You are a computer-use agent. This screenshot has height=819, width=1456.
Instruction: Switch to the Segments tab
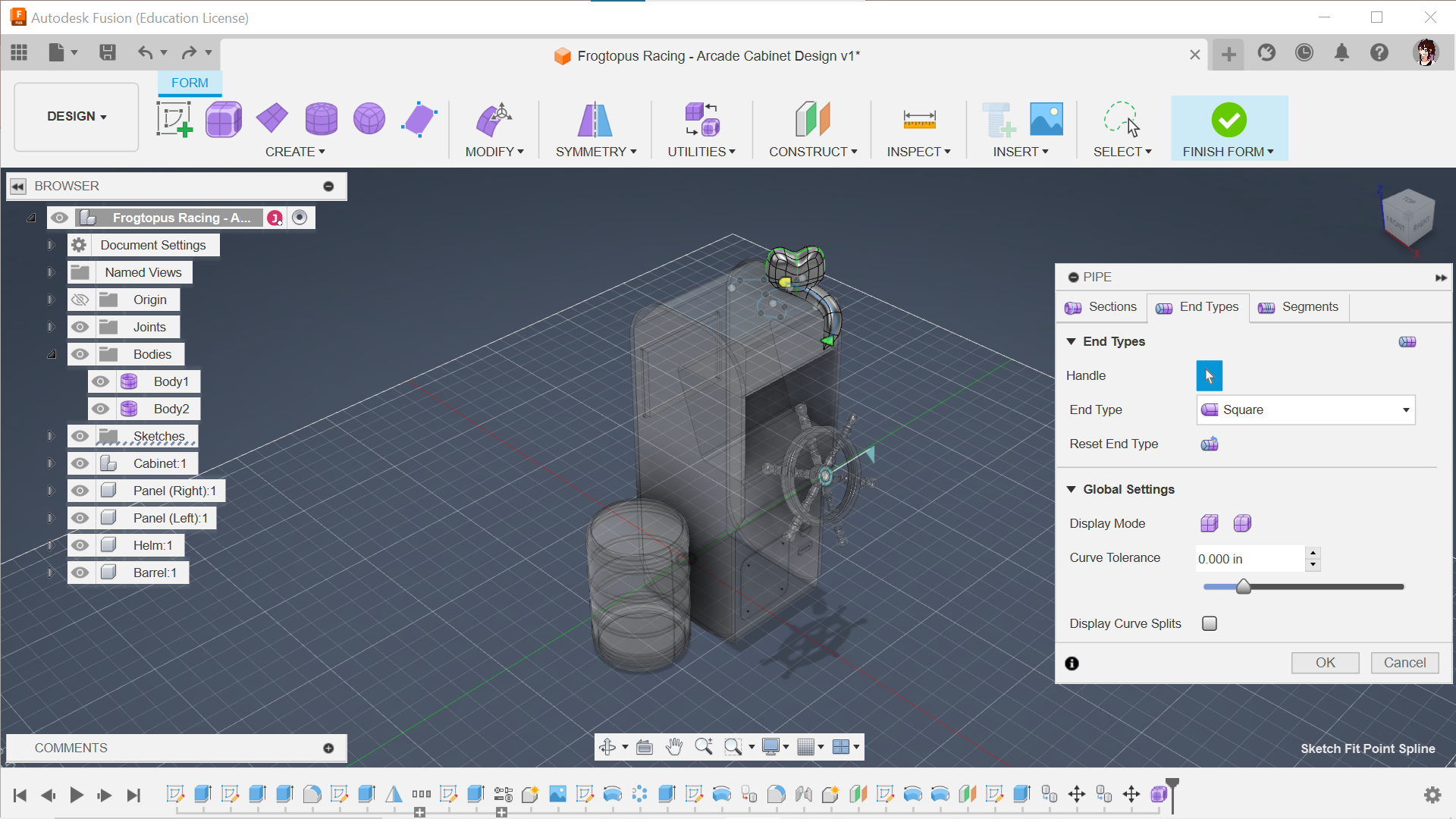[1299, 307]
